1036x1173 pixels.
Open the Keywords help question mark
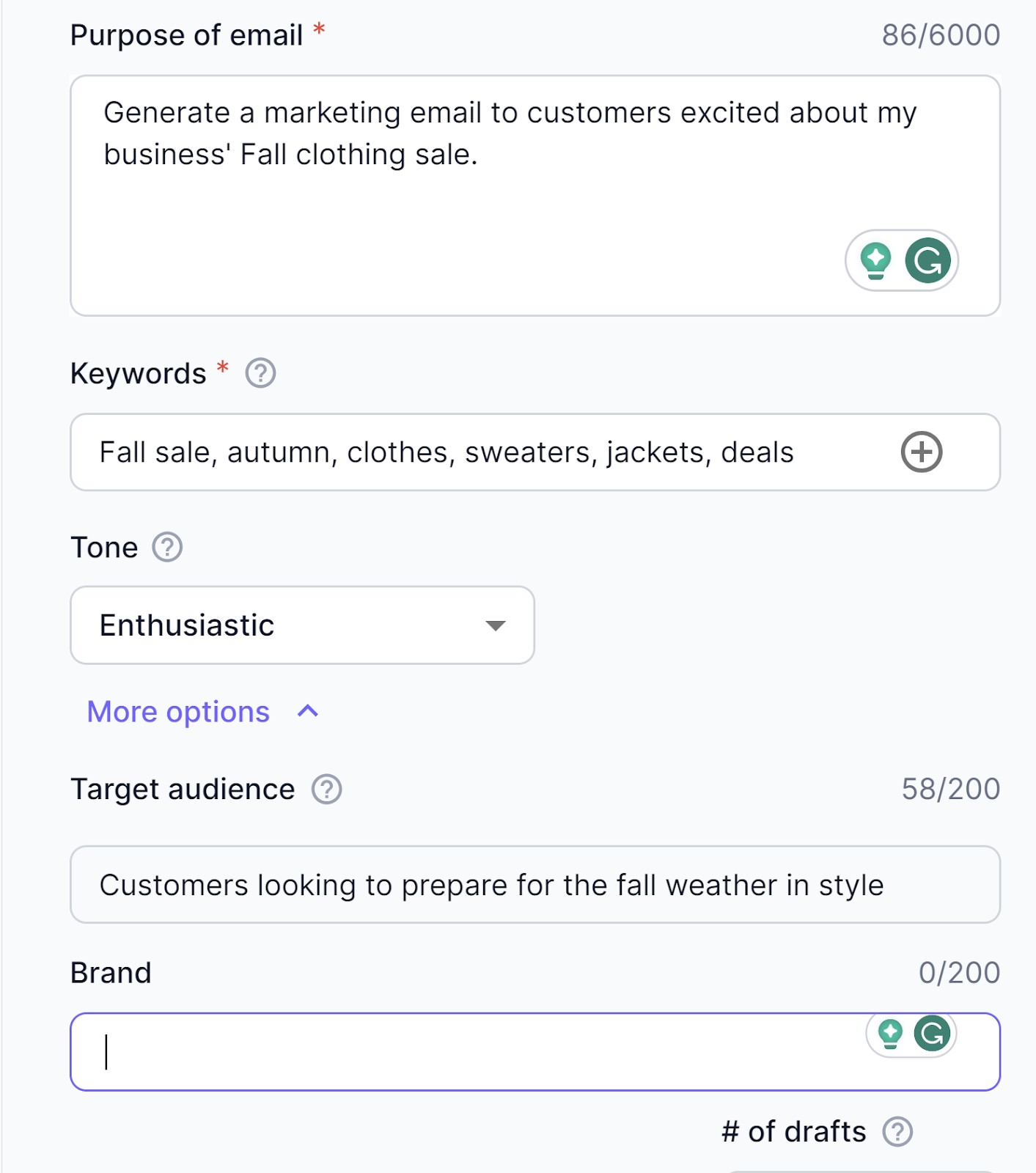[260, 373]
